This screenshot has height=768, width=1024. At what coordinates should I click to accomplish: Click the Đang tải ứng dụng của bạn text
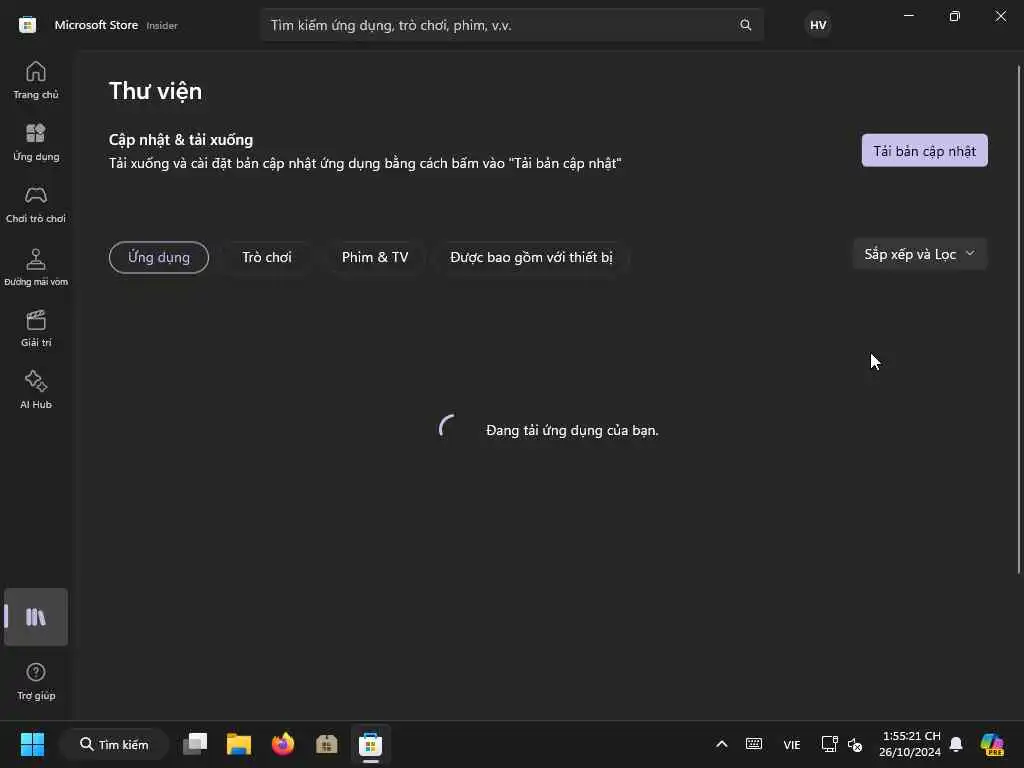pyautogui.click(x=572, y=430)
